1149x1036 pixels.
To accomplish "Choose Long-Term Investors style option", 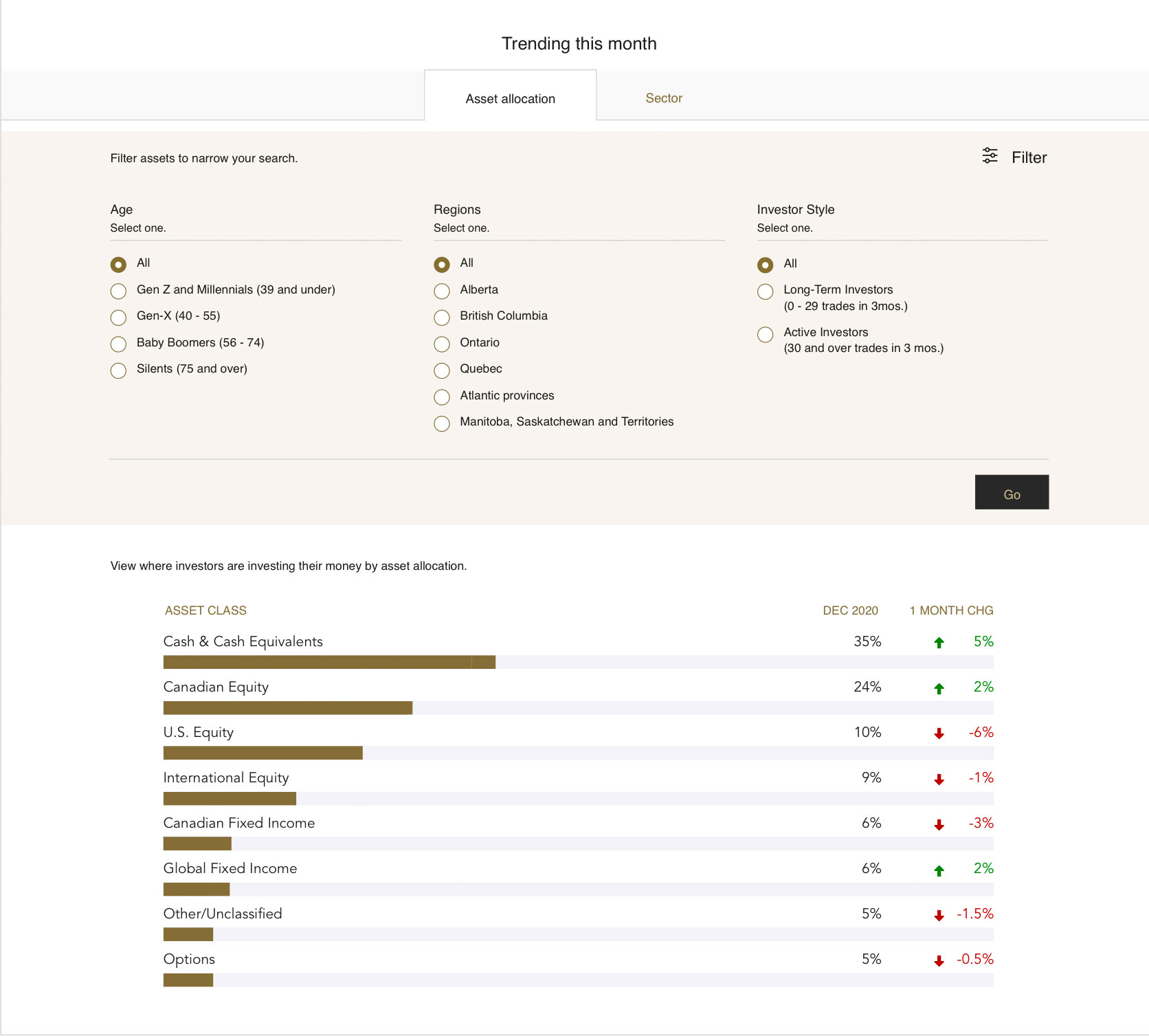I will coord(765,291).
